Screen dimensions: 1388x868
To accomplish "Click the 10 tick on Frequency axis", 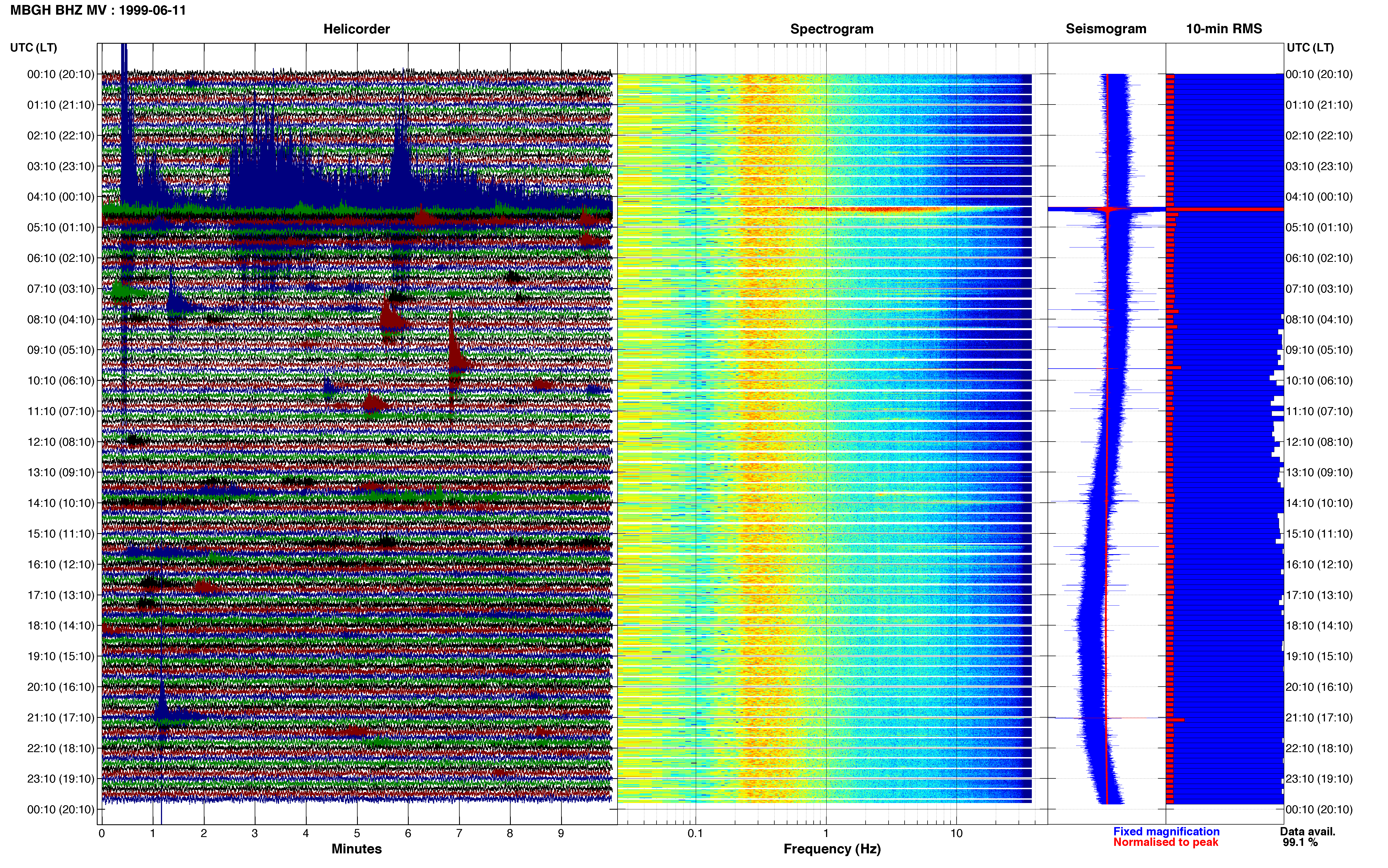I will click(956, 833).
